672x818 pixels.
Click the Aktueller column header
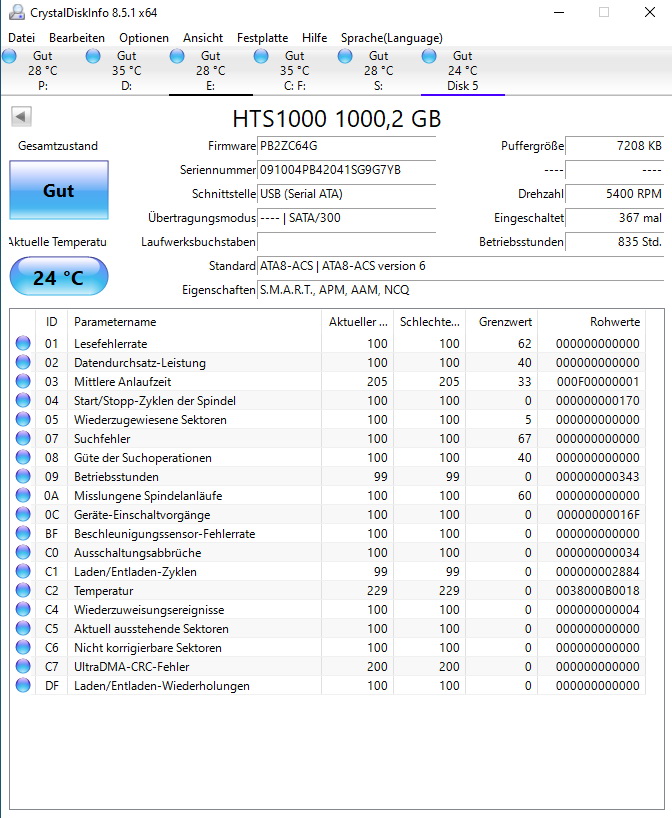coord(357,321)
